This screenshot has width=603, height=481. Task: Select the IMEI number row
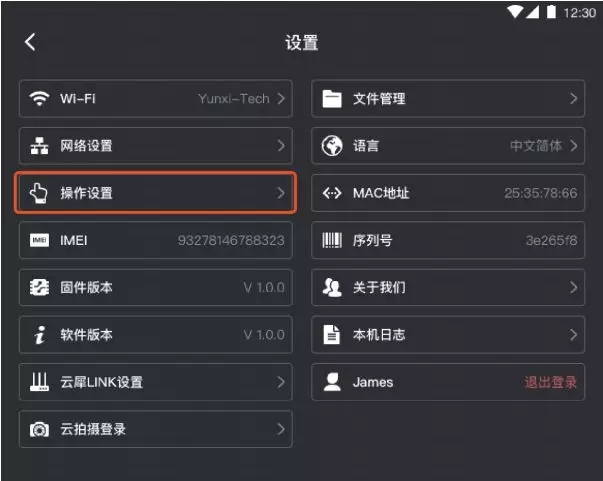(156, 240)
